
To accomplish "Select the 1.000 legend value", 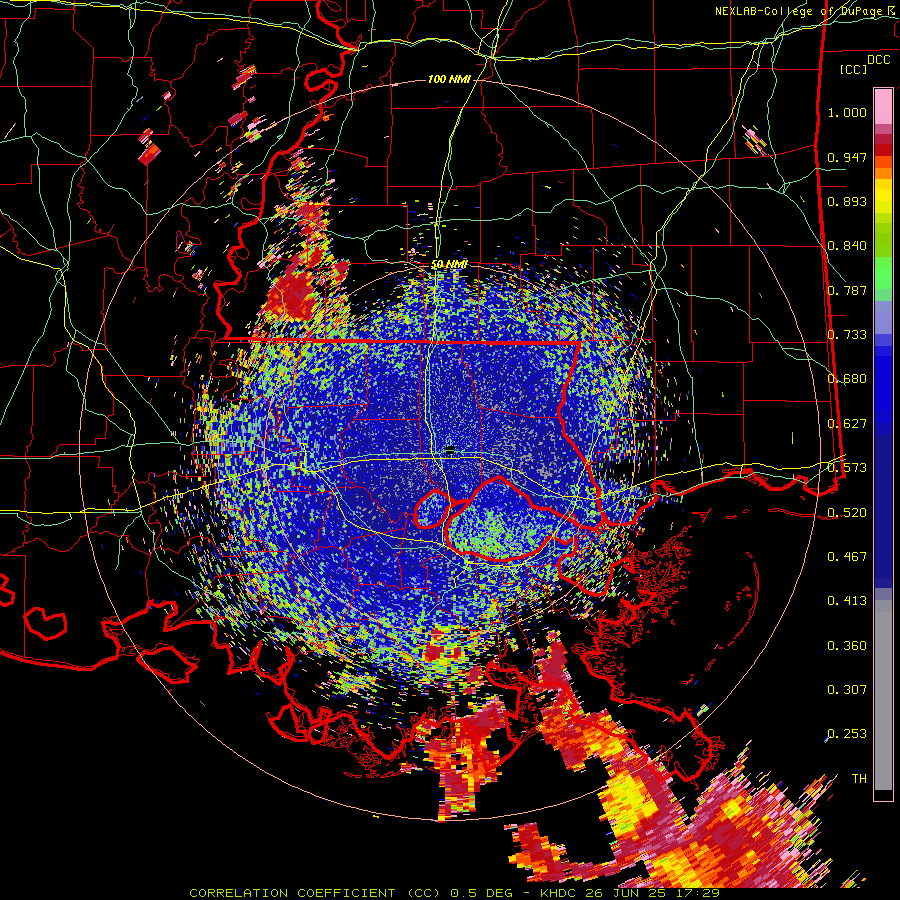I will tap(847, 112).
